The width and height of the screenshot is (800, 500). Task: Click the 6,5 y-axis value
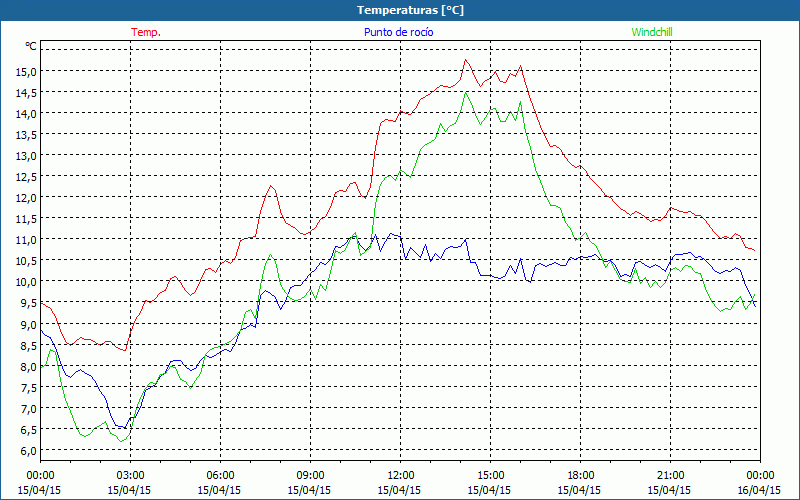tap(29, 430)
